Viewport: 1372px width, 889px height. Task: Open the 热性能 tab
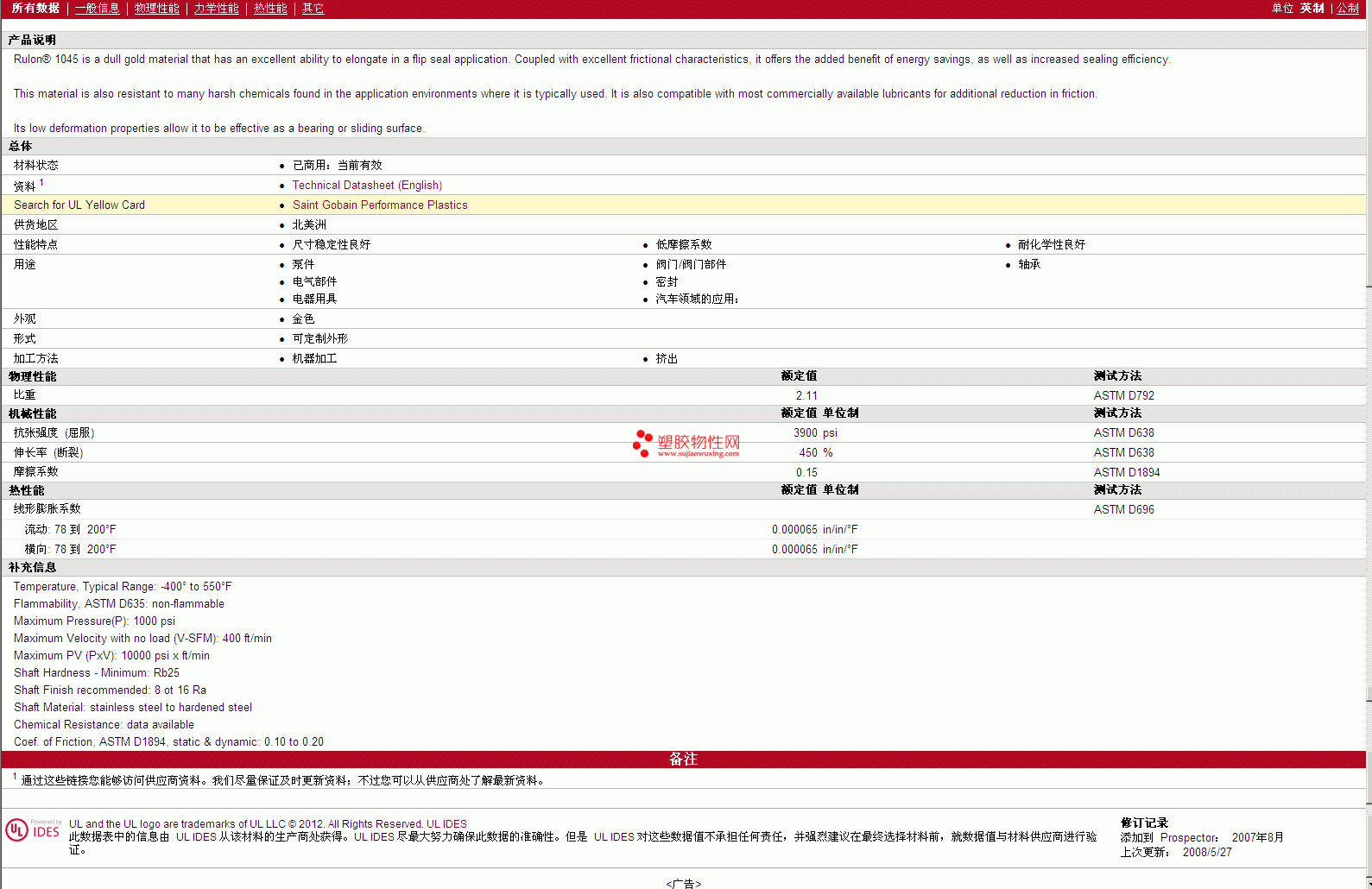click(x=270, y=9)
